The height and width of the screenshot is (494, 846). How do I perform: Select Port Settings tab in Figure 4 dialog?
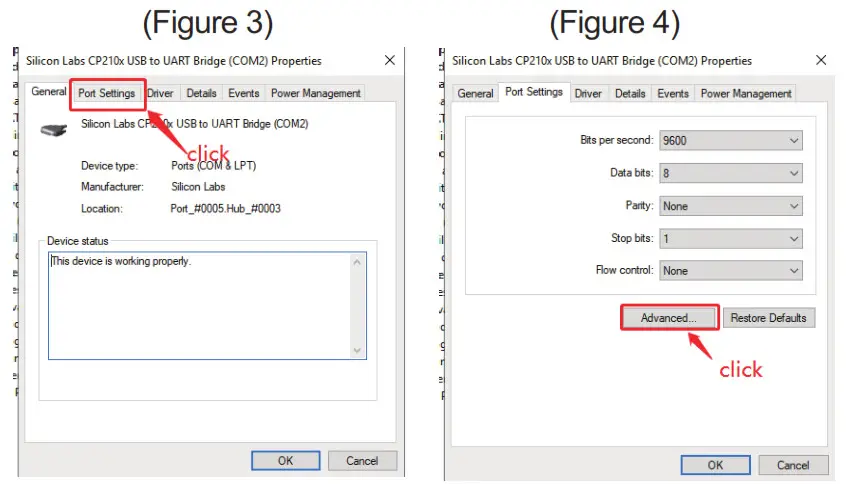click(534, 92)
